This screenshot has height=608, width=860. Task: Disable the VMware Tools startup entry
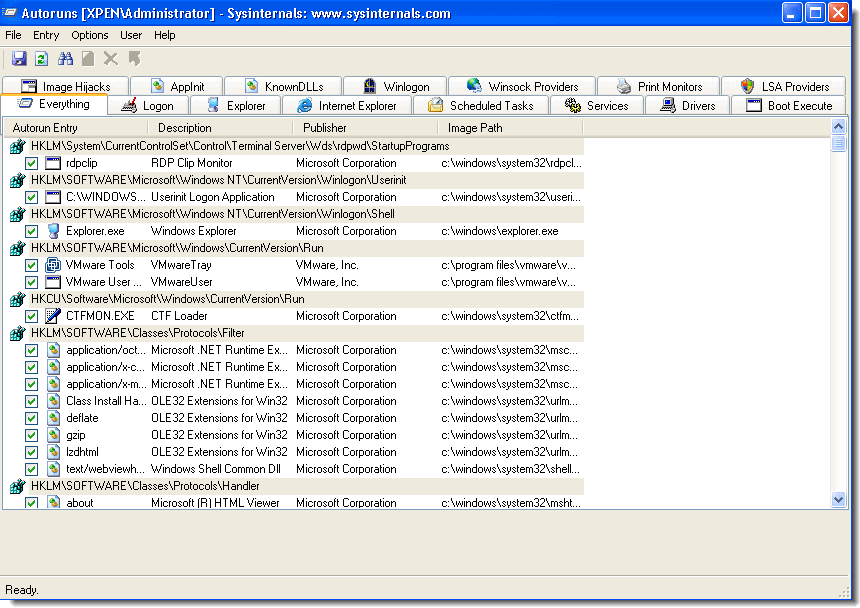click(x=32, y=265)
